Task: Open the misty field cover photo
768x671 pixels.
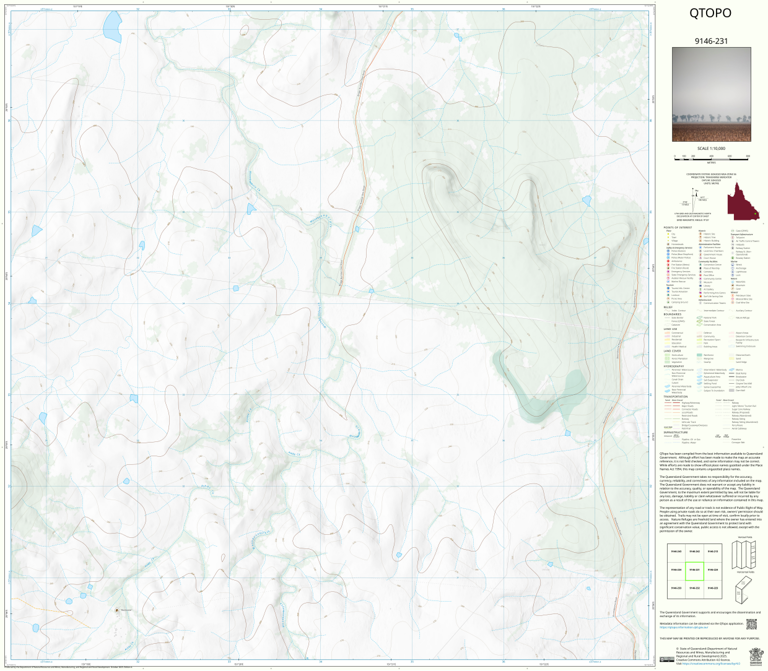Action: [x=711, y=94]
